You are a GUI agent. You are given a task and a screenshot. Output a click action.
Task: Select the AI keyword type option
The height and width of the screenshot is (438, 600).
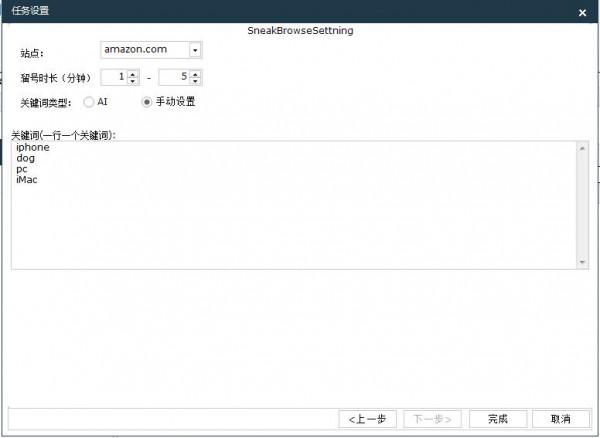tap(89, 102)
